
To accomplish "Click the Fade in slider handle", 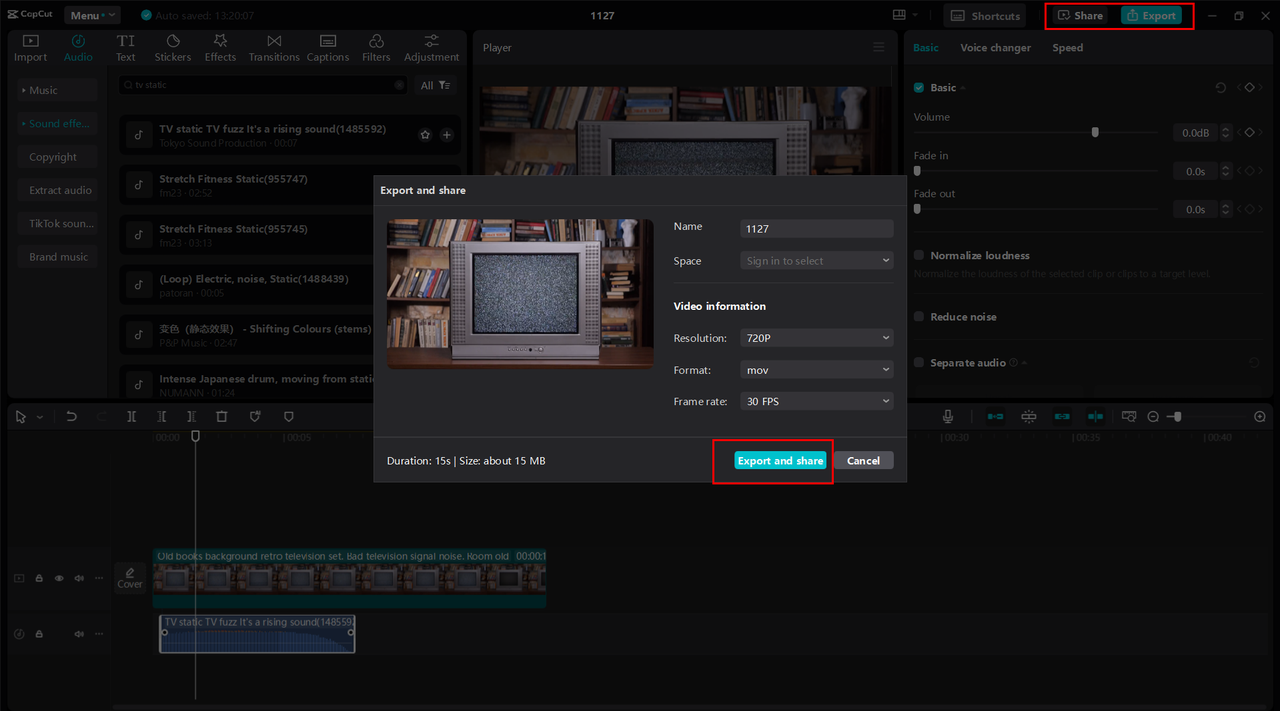I will [917, 171].
